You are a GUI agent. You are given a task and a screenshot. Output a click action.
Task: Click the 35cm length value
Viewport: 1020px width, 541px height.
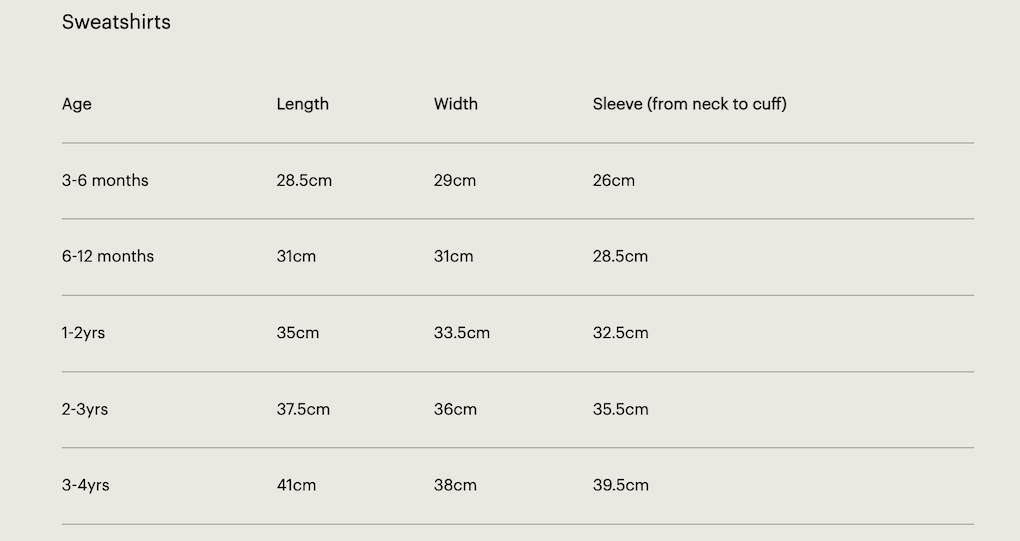pos(298,333)
